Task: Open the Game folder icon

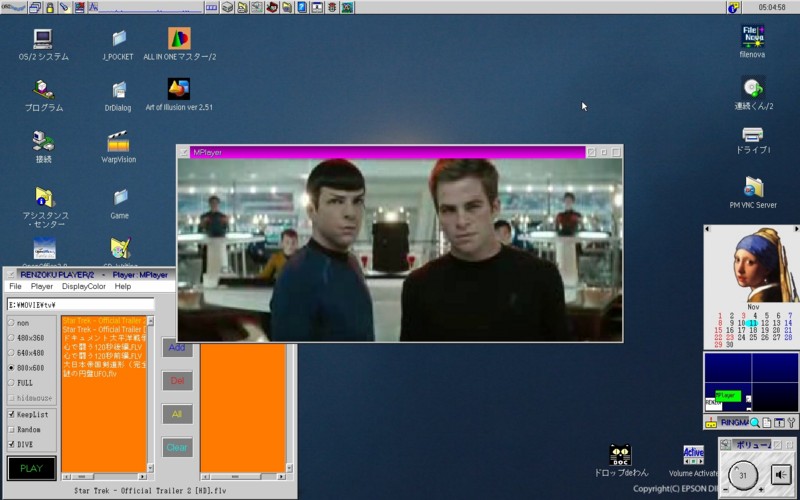Action: click(120, 197)
